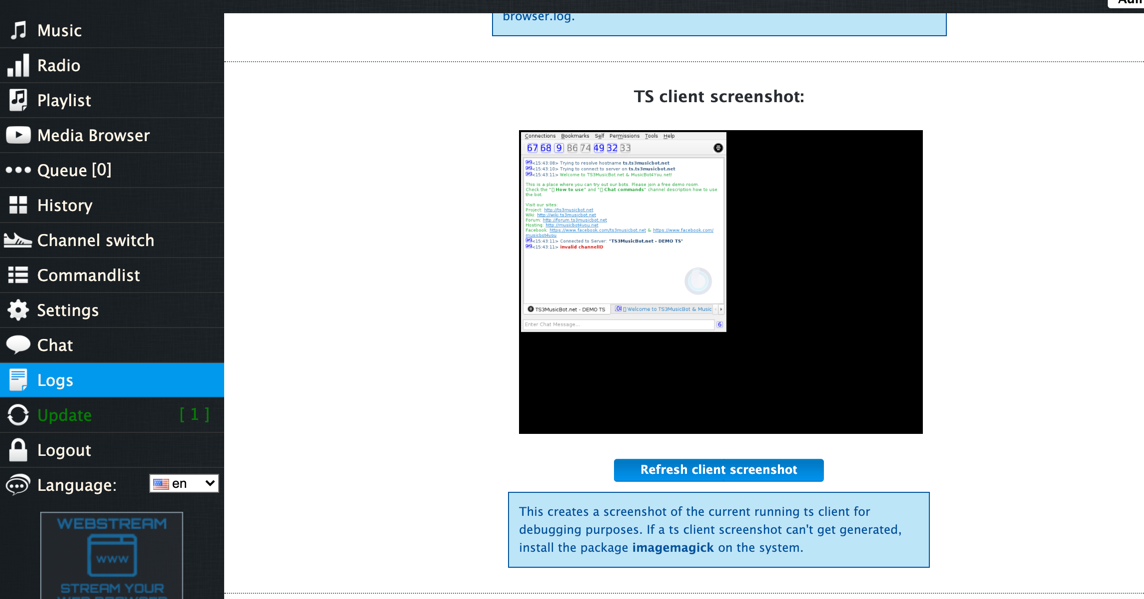
Task: Open the Music section icon
Action: [x=16, y=30]
